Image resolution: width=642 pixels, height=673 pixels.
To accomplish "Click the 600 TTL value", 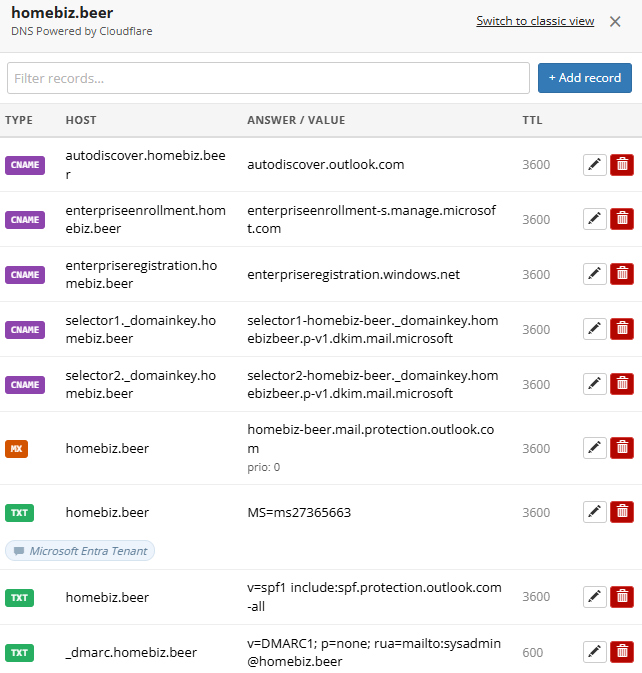I will point(533,653).
